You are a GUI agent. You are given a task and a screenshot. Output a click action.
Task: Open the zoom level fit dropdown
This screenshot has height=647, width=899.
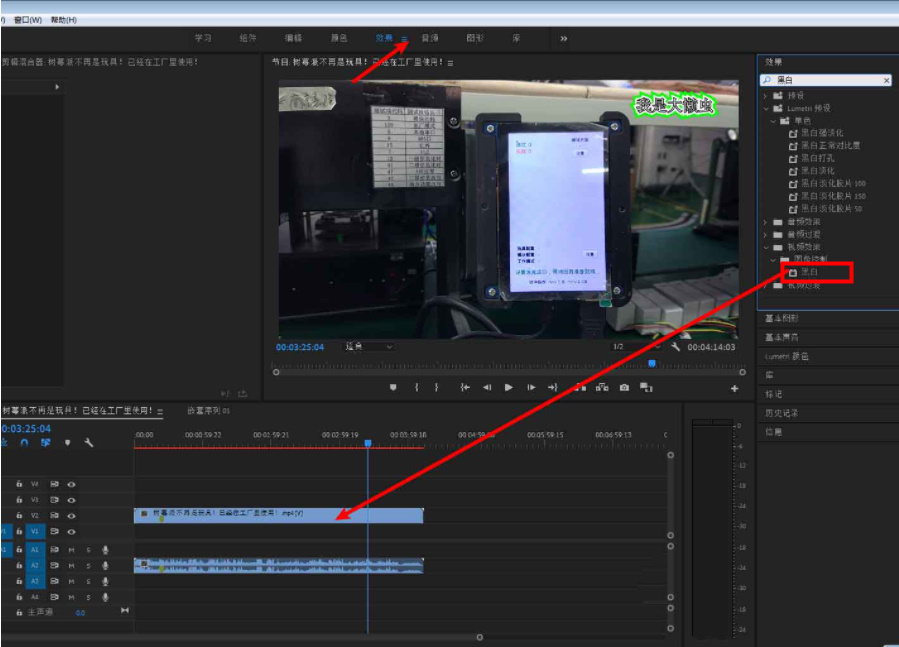click(368, 347)
